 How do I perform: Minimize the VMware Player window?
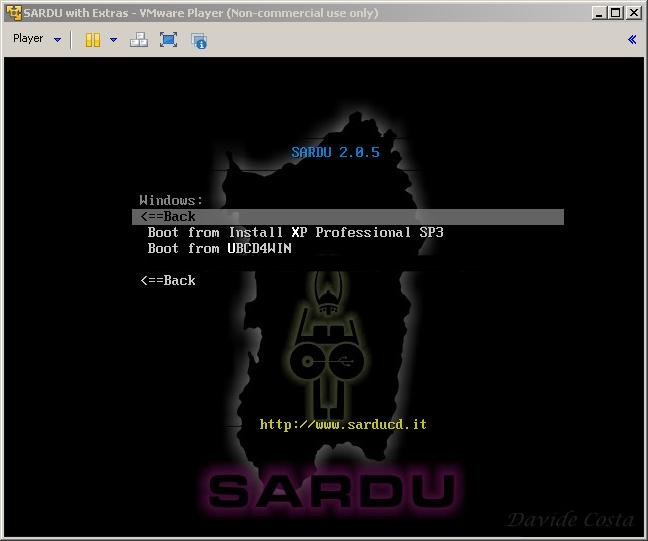click(599, 13)
